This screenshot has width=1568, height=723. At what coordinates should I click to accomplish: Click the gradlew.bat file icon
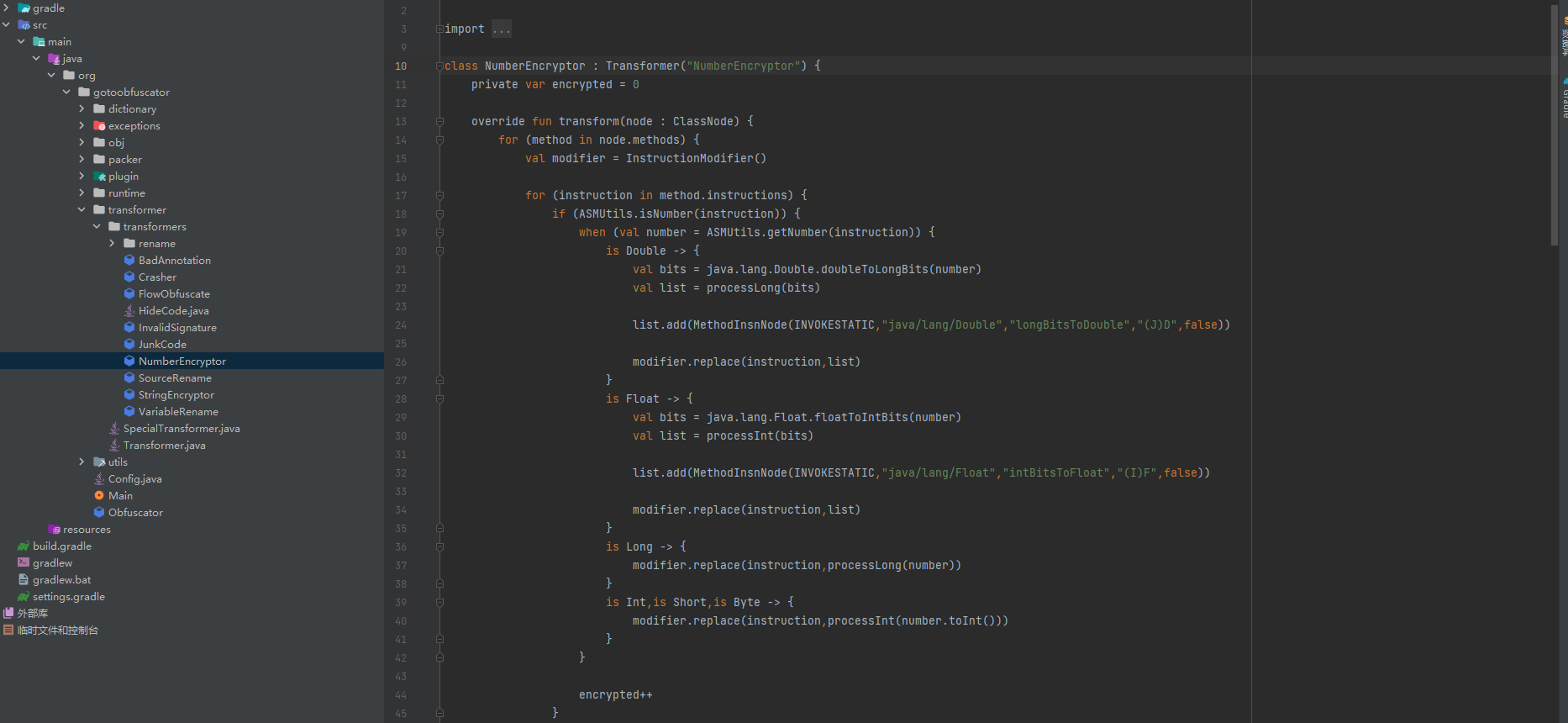(24, 579)
